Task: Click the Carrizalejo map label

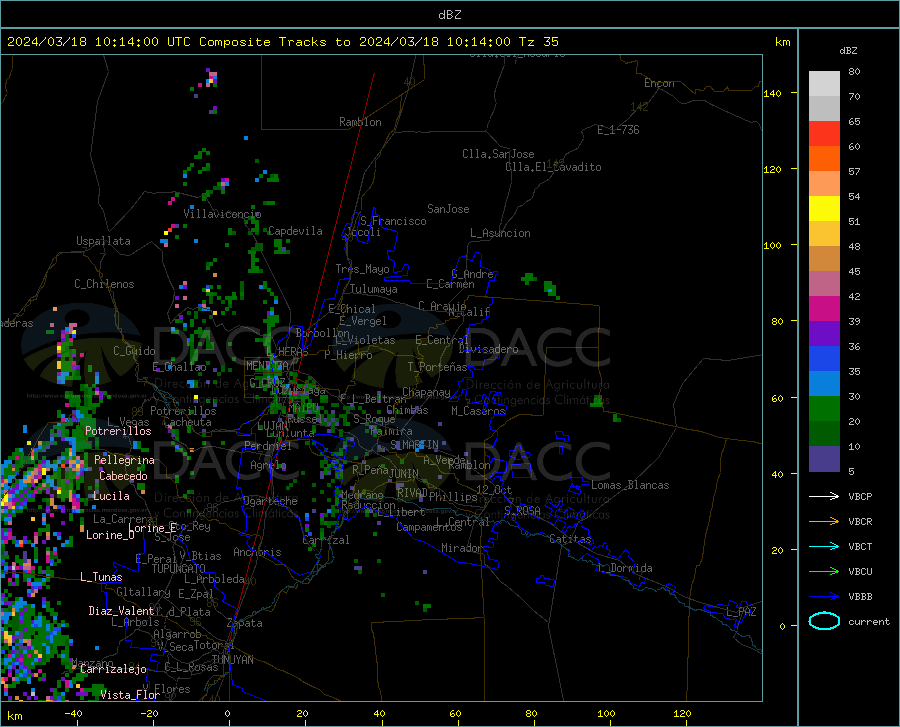Action: pos(113,669)
